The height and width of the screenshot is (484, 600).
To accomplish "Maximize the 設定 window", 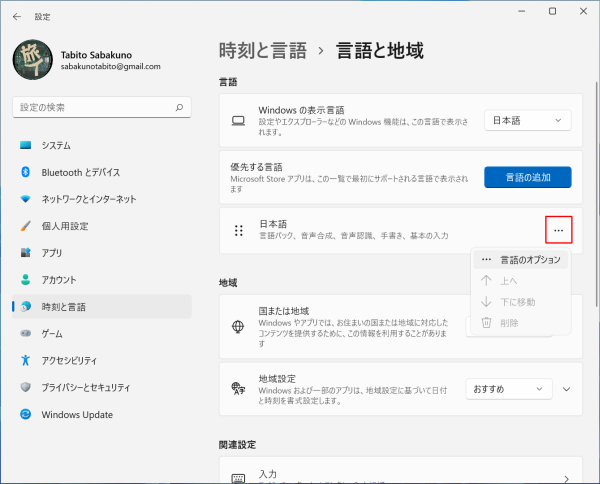I will 552,11.
